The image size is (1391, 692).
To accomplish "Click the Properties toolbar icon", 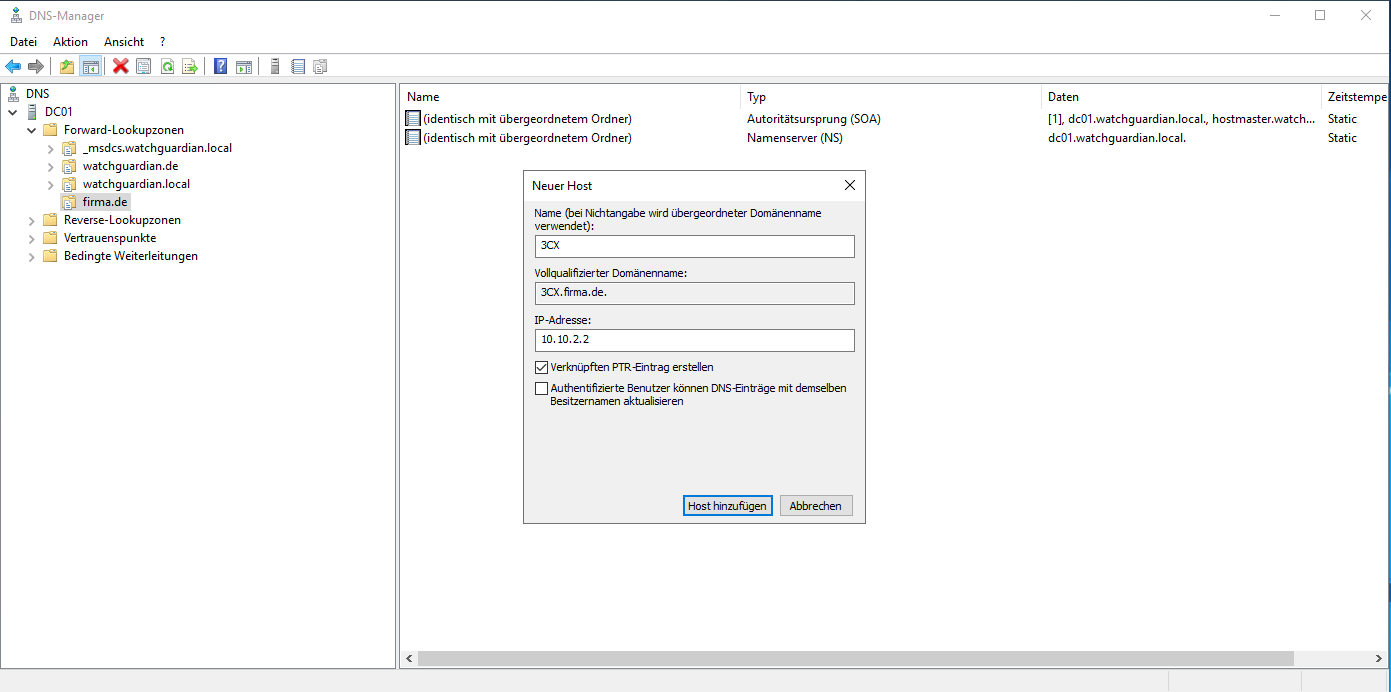I will tap(144, 67).
